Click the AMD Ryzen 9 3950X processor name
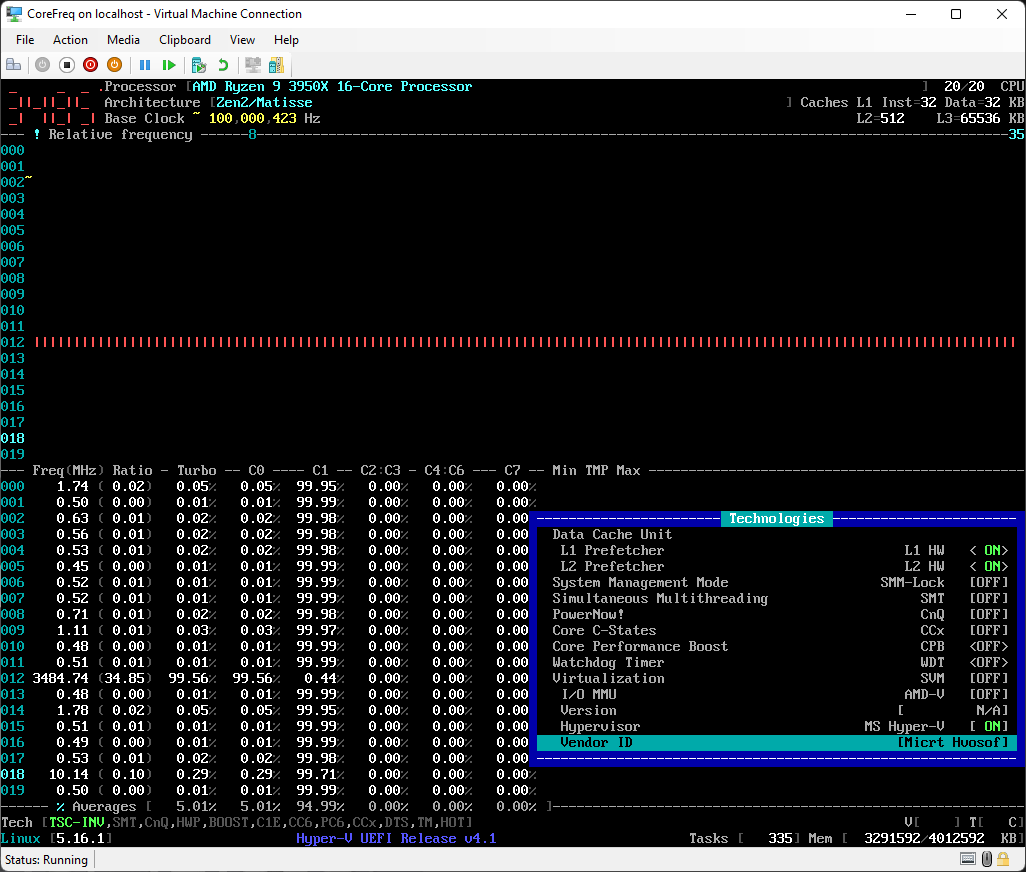The image size is (1026, 872). (332, 86)
